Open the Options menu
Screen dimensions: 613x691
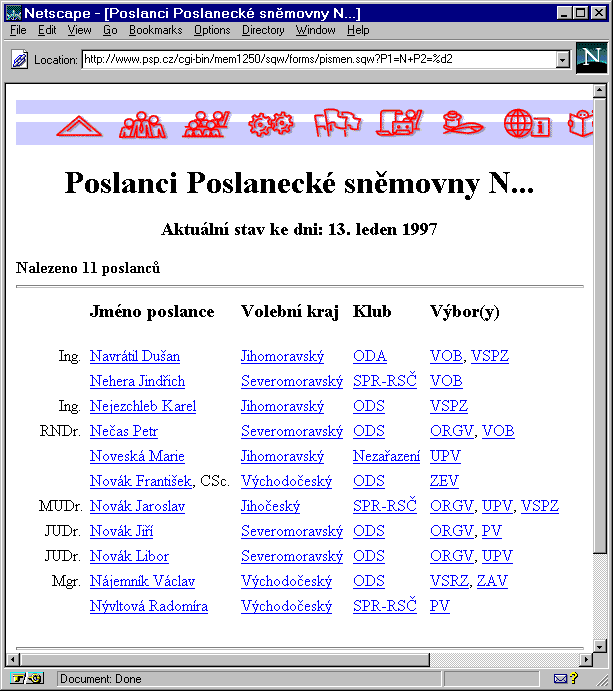click(212, 30)
